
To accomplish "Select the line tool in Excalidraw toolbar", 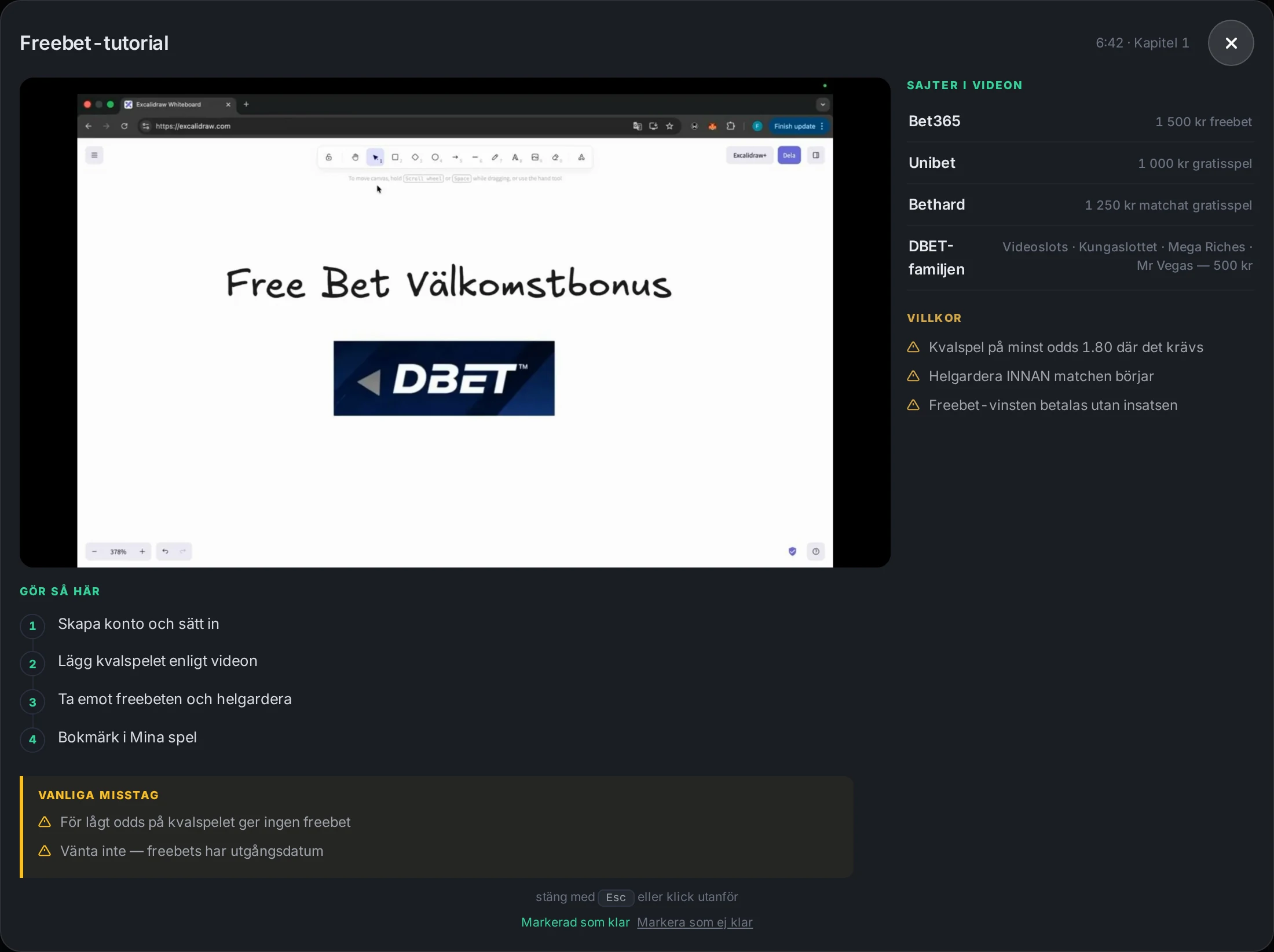I will click(475, 157).
